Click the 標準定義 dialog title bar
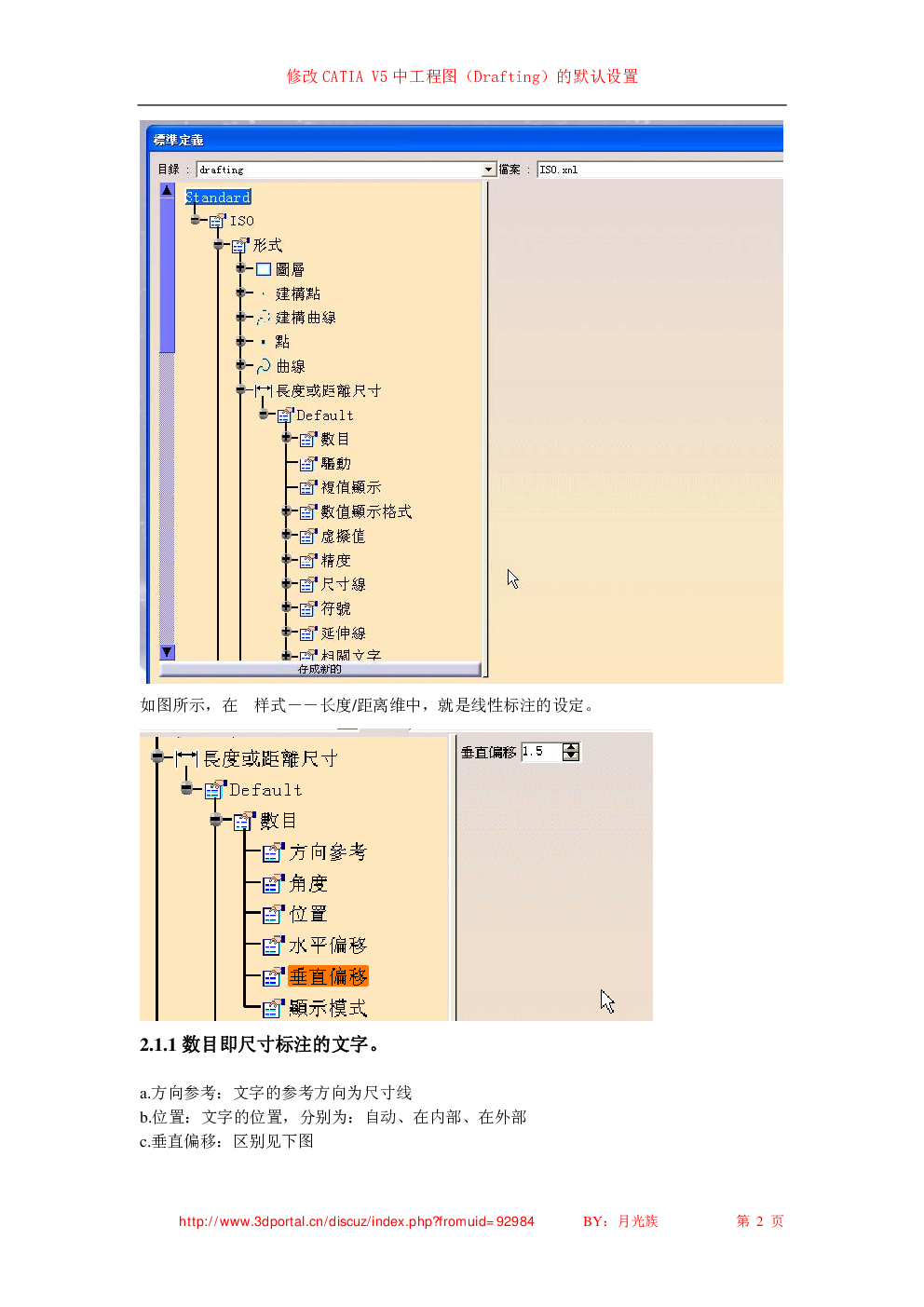 (x=464, y=140)
